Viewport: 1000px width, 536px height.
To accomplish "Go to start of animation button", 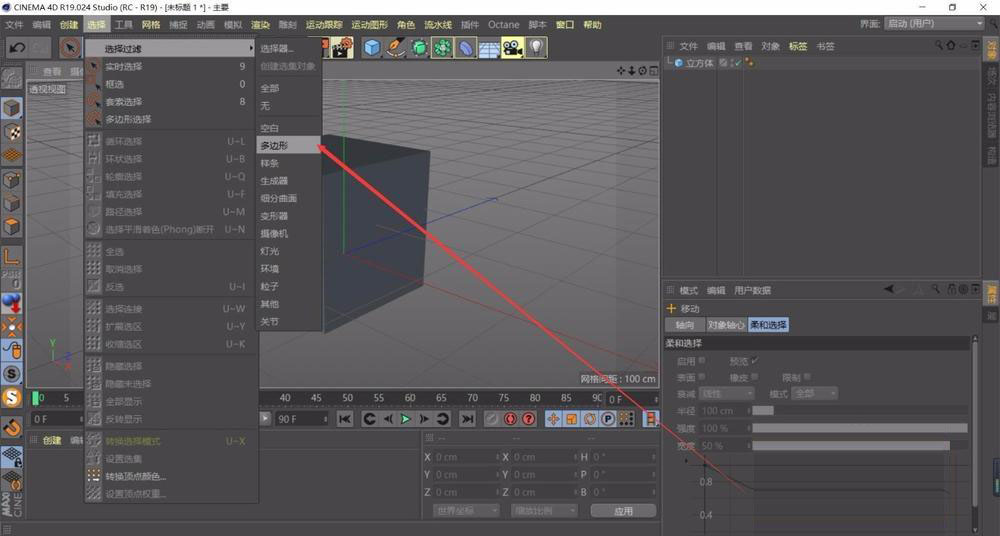I will (344, 419).
